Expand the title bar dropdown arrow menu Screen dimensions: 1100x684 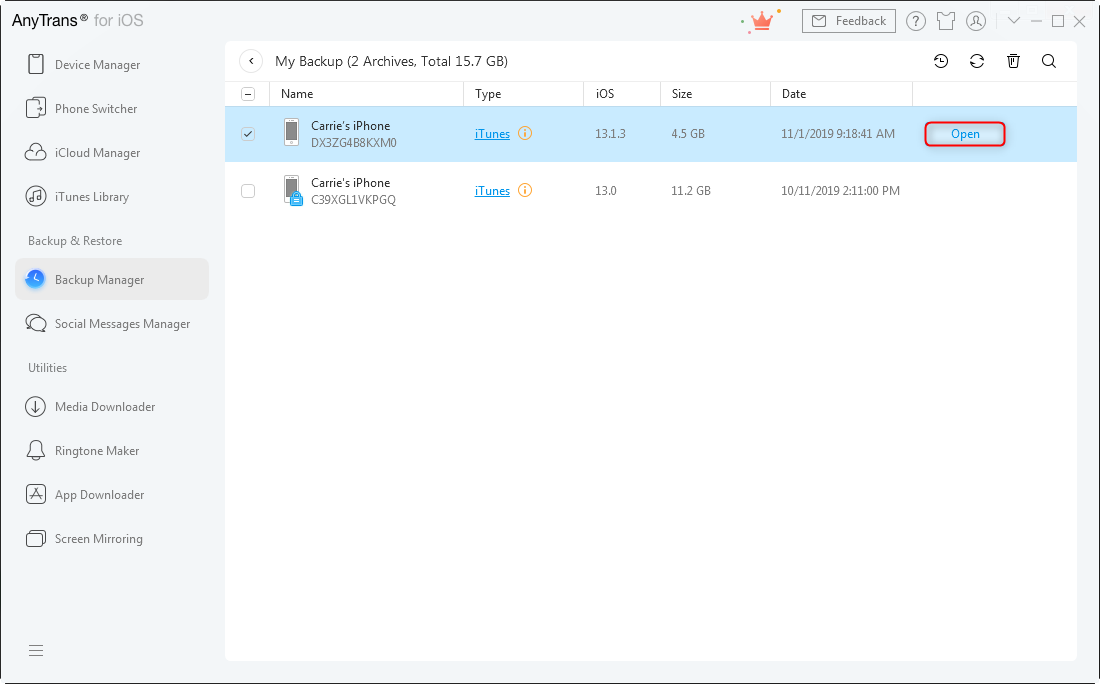pos(1014,20)
